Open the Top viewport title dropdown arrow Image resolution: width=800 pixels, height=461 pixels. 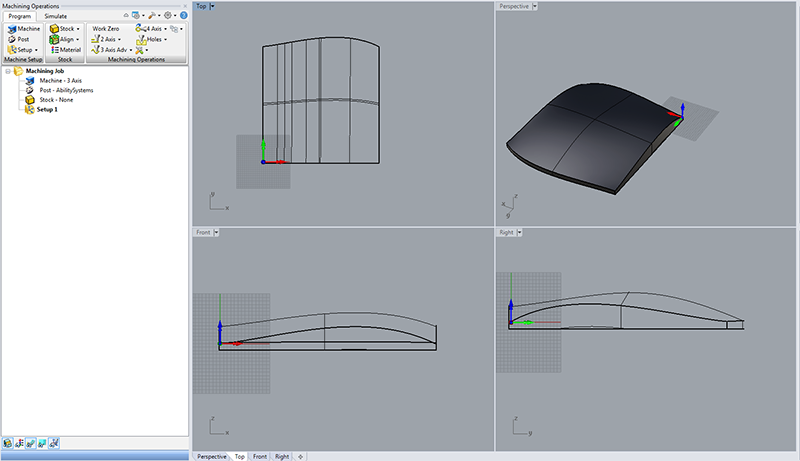pos(212,6)
